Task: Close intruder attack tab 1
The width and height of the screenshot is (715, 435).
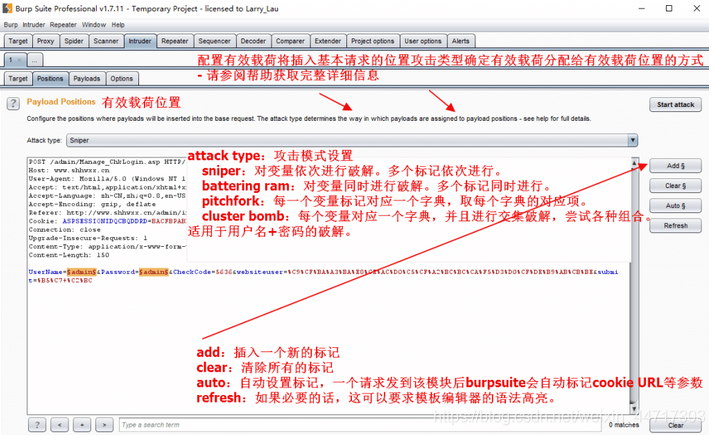Action: coord(19,60)
